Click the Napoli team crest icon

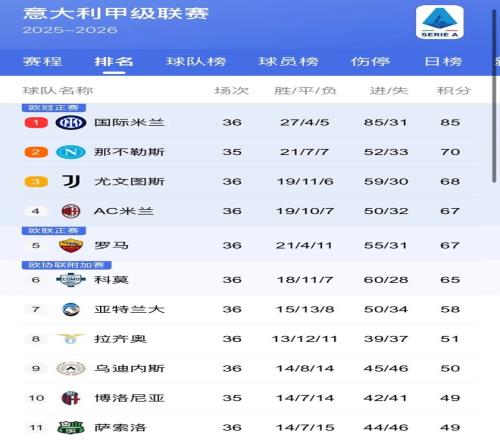71,152
